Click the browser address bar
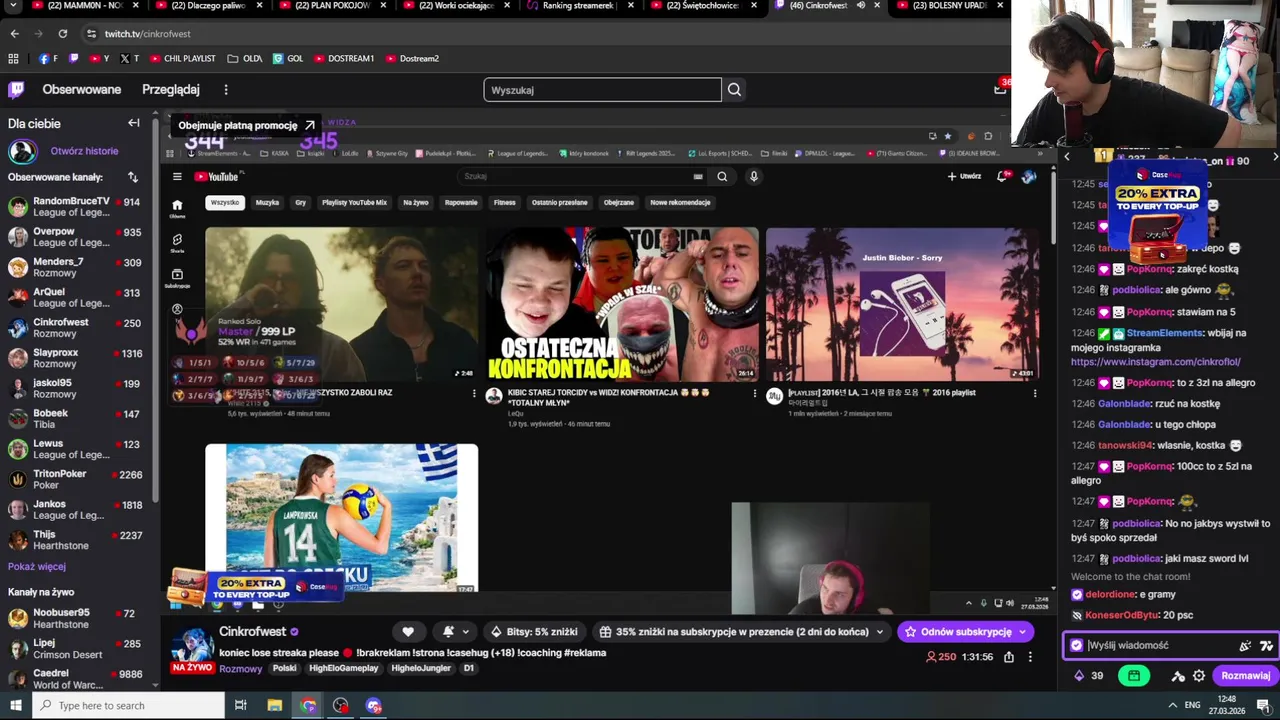This screenshot has height=720, width=1280. (x=540, y=33)
